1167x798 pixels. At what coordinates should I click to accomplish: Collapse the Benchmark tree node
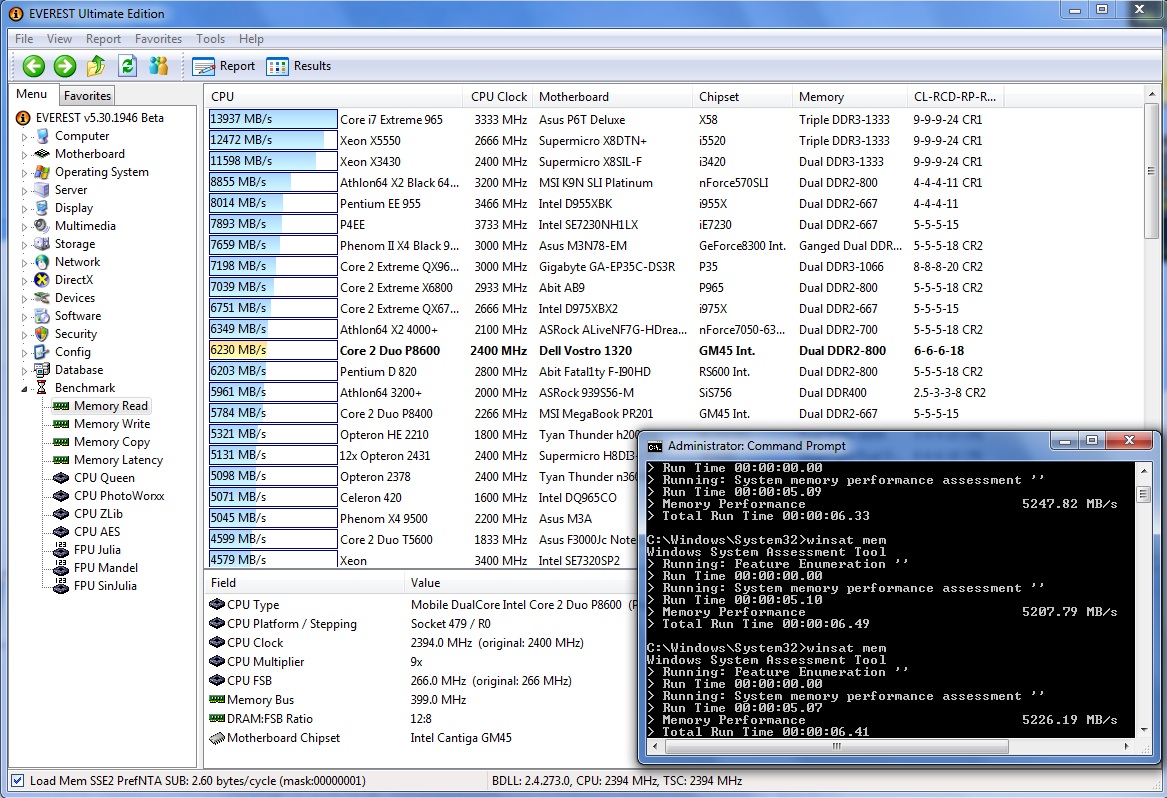click(25, 389)
